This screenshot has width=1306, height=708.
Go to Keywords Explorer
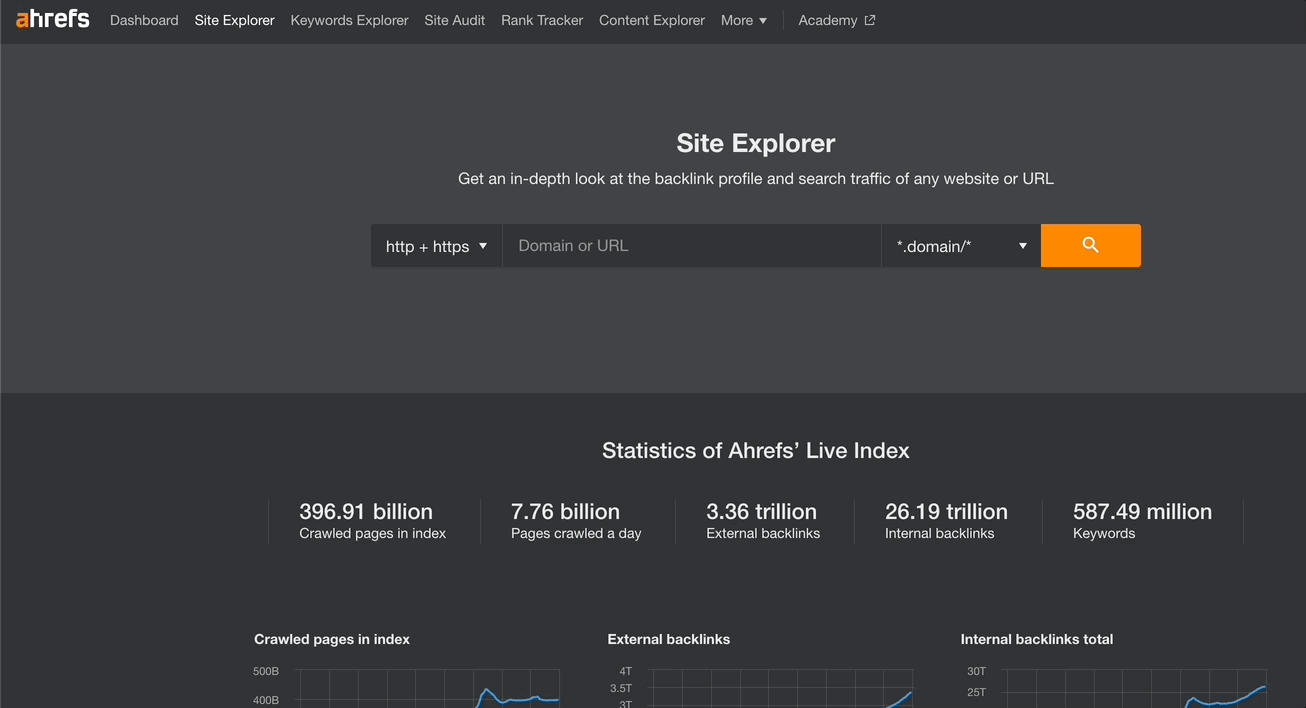pyautogui.click(x=349, y=20)
